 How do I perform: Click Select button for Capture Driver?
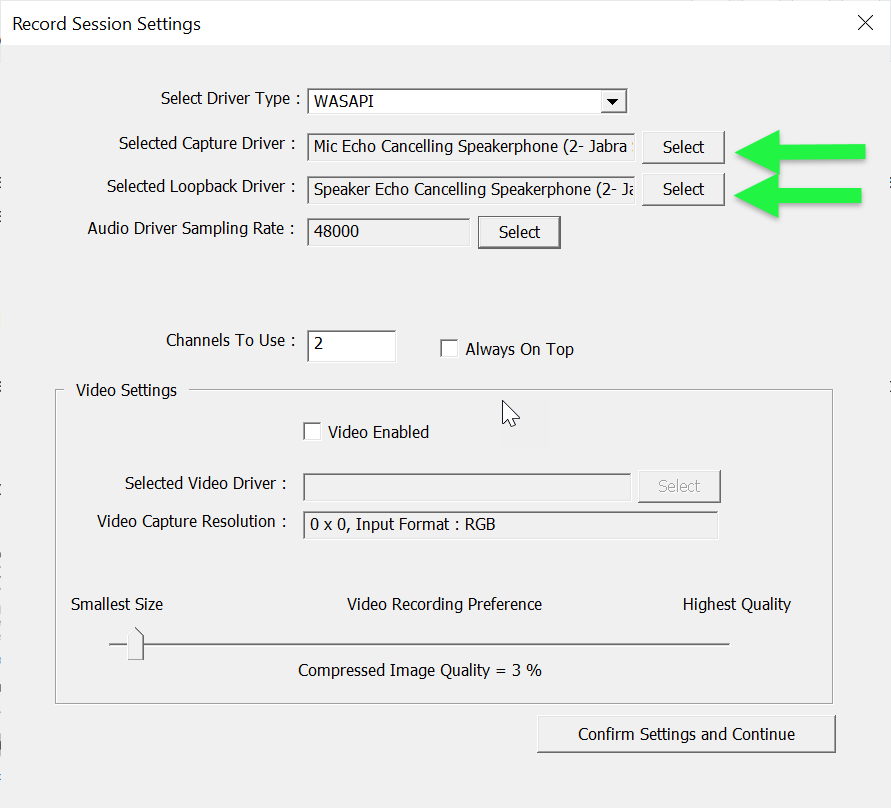683,147
